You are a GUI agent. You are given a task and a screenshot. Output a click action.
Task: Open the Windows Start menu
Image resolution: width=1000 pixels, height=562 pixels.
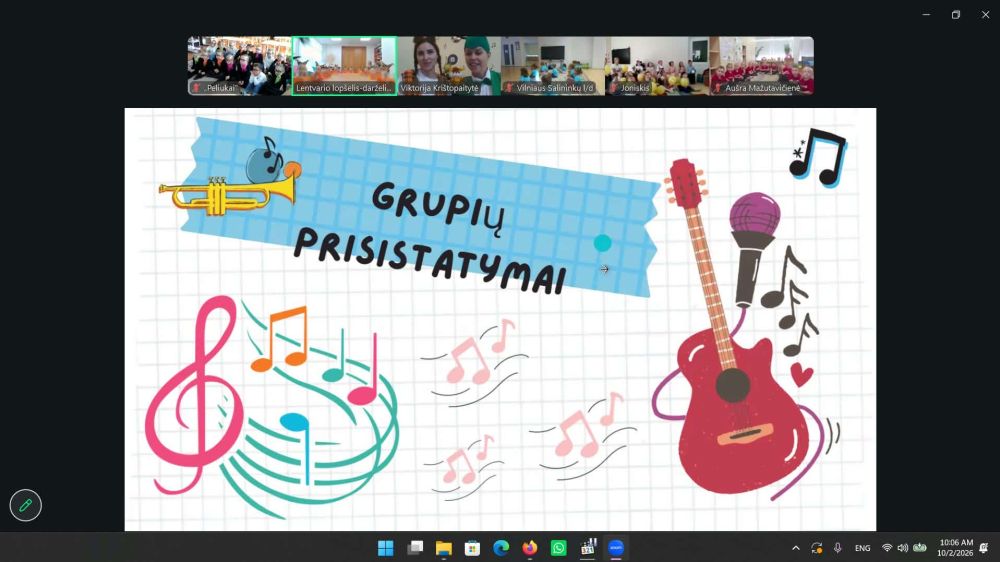point(386,548)
